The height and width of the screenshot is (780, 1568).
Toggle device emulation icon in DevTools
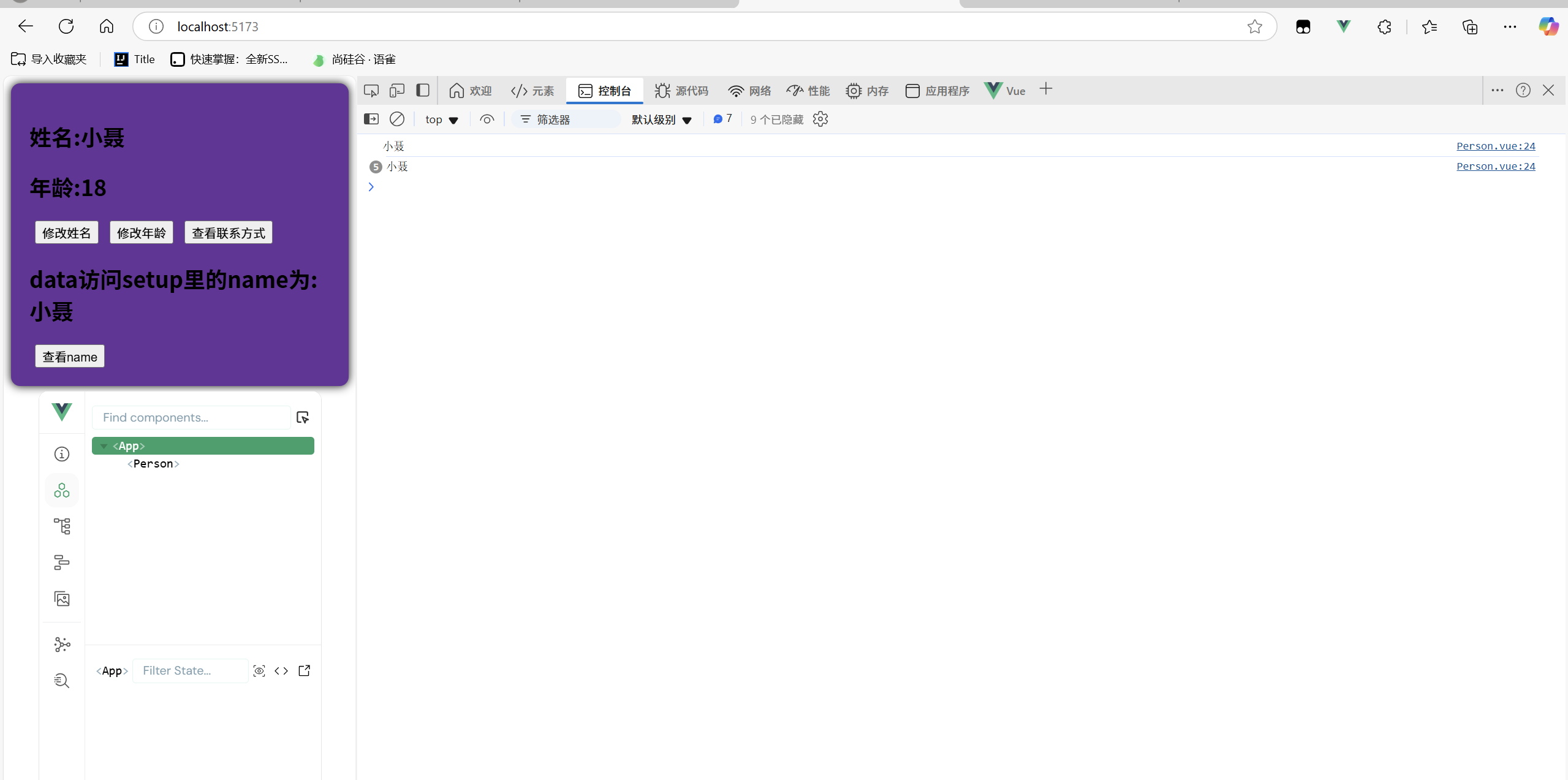(397, 91)
